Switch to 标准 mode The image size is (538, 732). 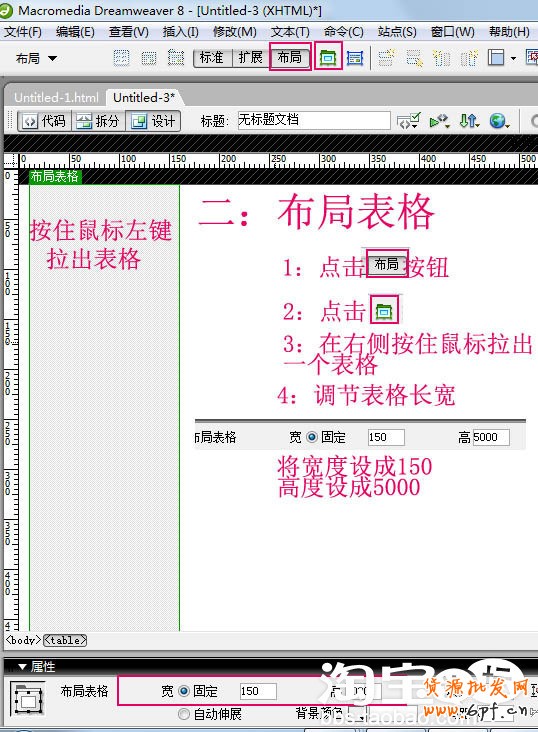212,58
